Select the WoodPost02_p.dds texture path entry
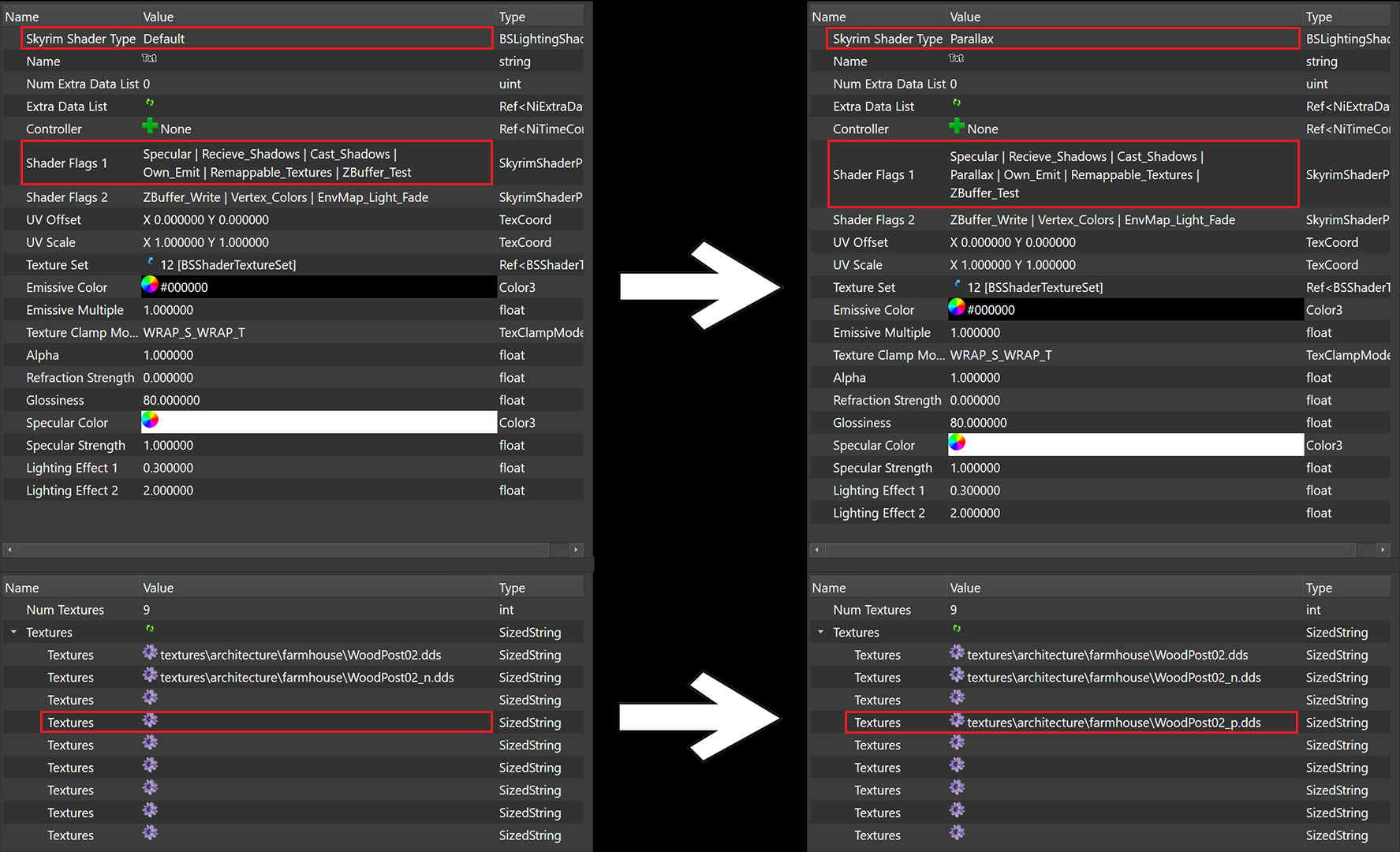The image size is (1400, 852). pyautogui.click(x=1114, y=723)
